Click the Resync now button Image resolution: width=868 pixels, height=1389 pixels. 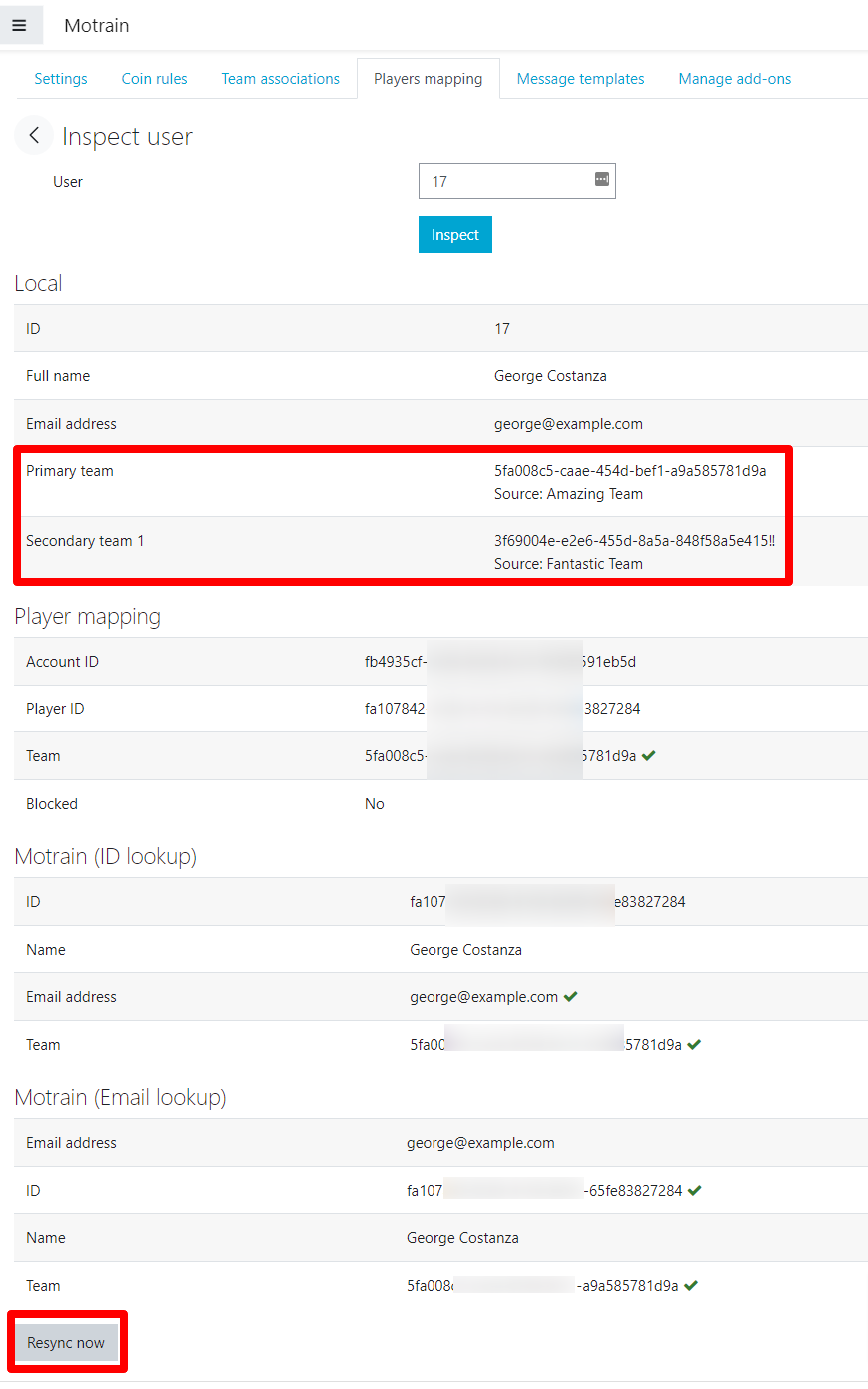coord(66,1343)
